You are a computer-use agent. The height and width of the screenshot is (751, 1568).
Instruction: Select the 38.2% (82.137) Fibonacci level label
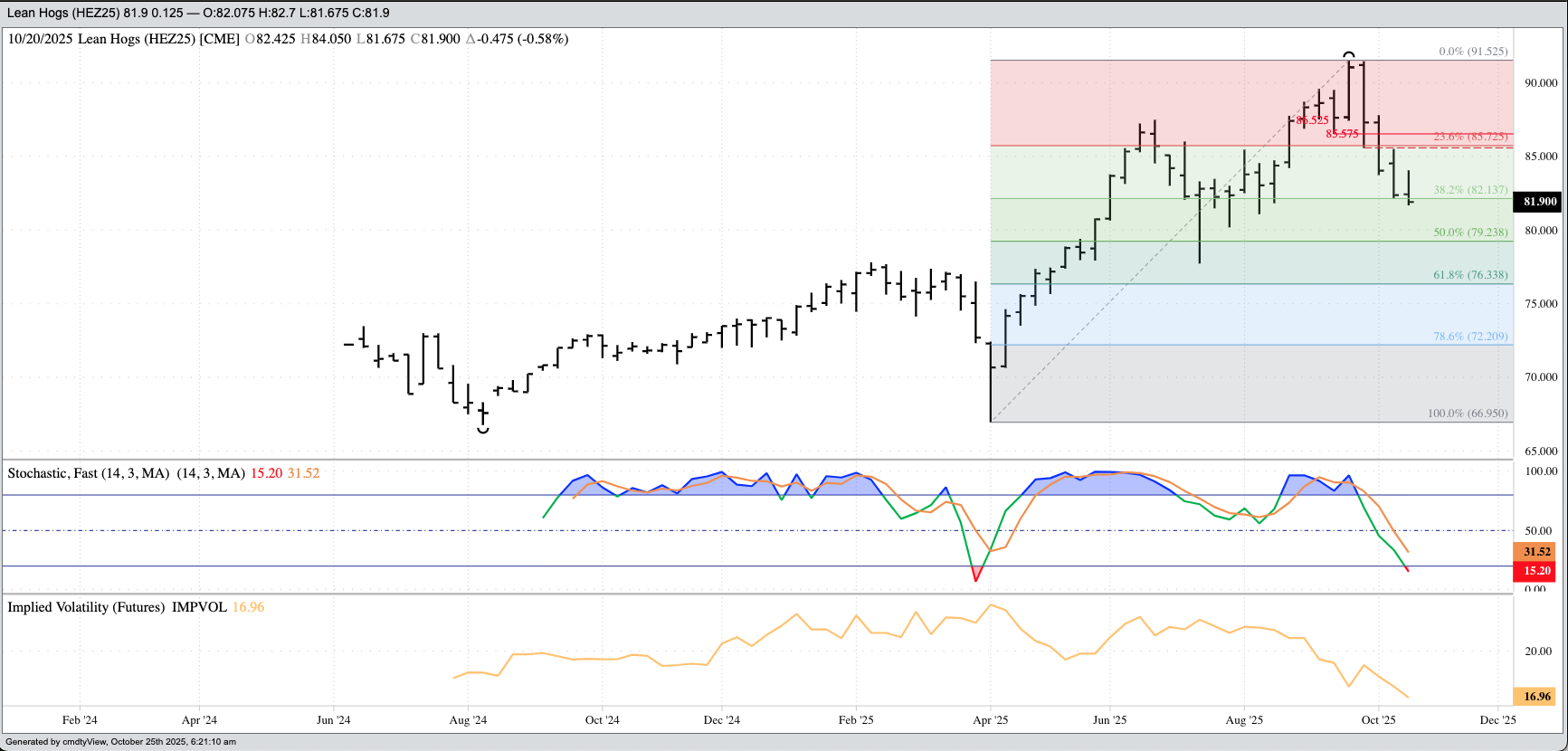pos(1470,190)
